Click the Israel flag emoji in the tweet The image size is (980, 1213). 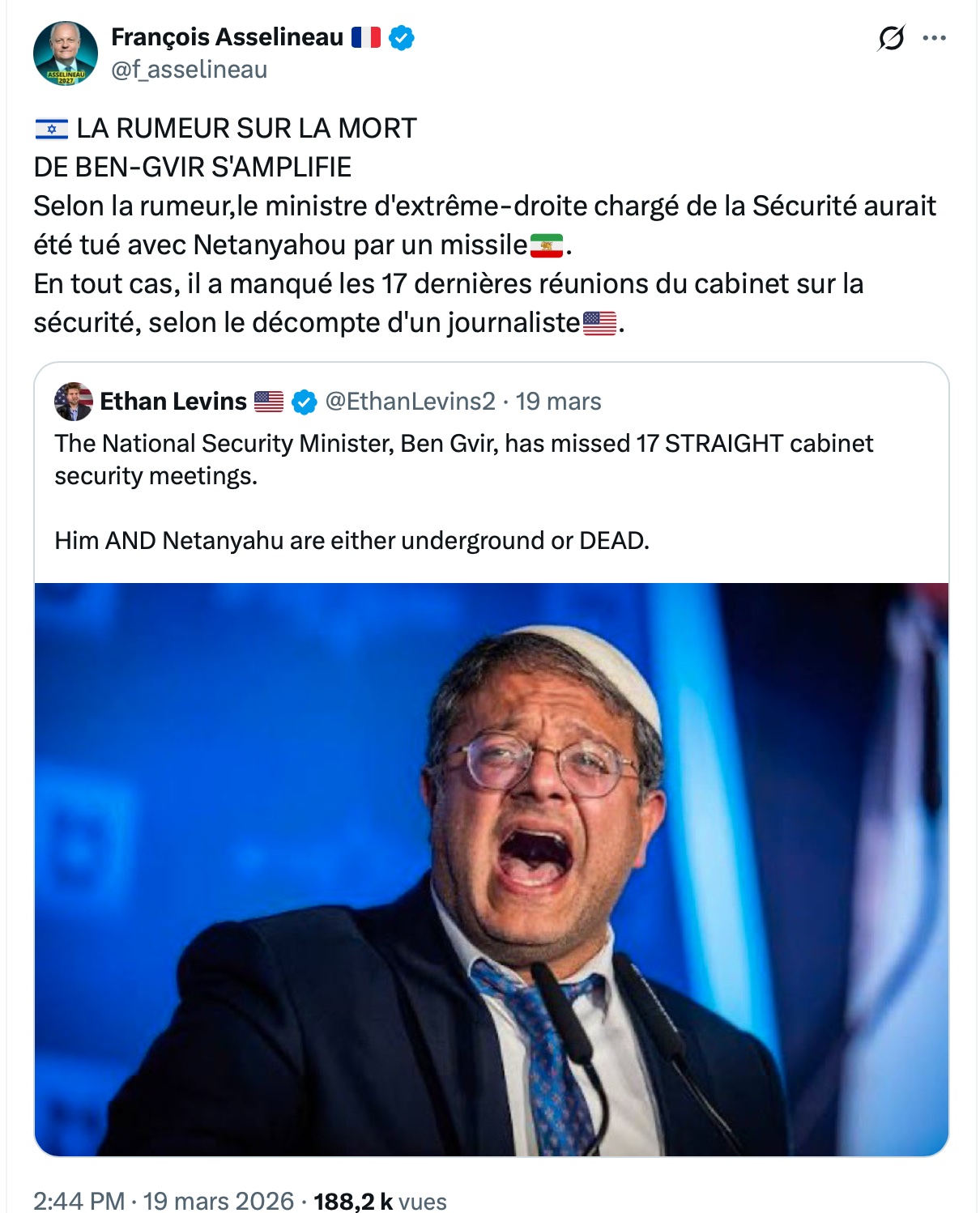52,129
